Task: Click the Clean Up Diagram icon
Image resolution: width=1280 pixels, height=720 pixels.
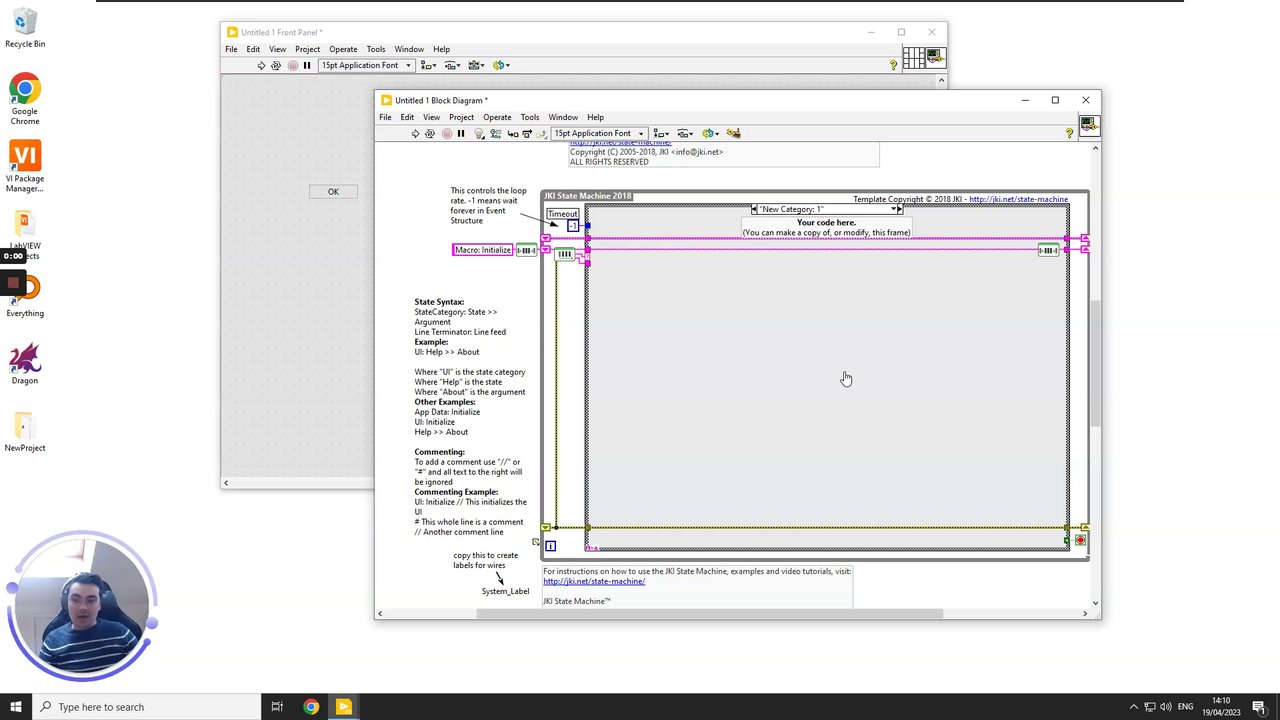Action: coord(733,133)
